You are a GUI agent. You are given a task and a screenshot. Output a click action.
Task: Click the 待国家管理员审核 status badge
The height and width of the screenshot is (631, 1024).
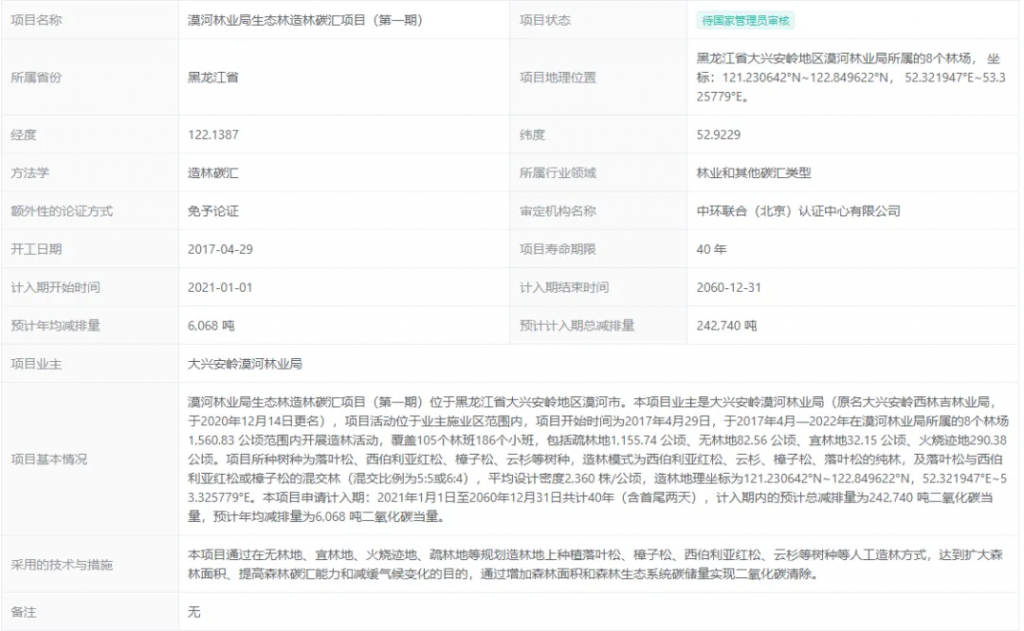click(x=745, y=21)
